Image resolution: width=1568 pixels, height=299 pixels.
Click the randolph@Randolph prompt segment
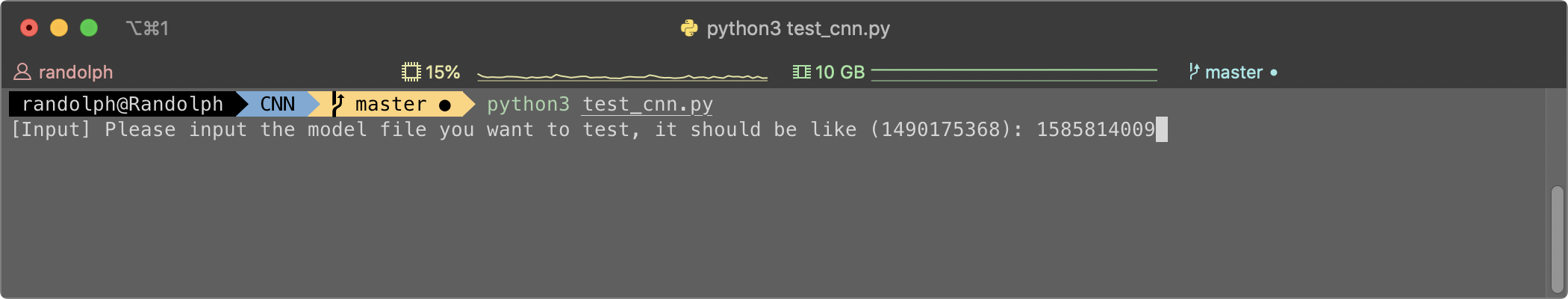coord(122,104)
